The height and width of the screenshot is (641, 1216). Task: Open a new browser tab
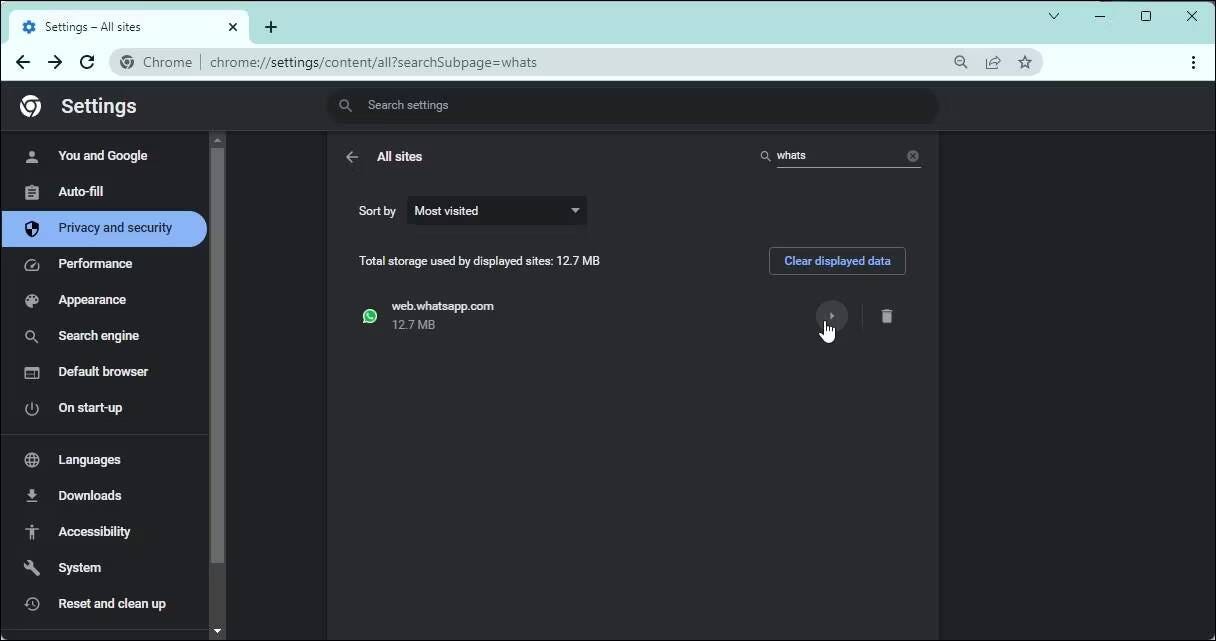point(270,27)
